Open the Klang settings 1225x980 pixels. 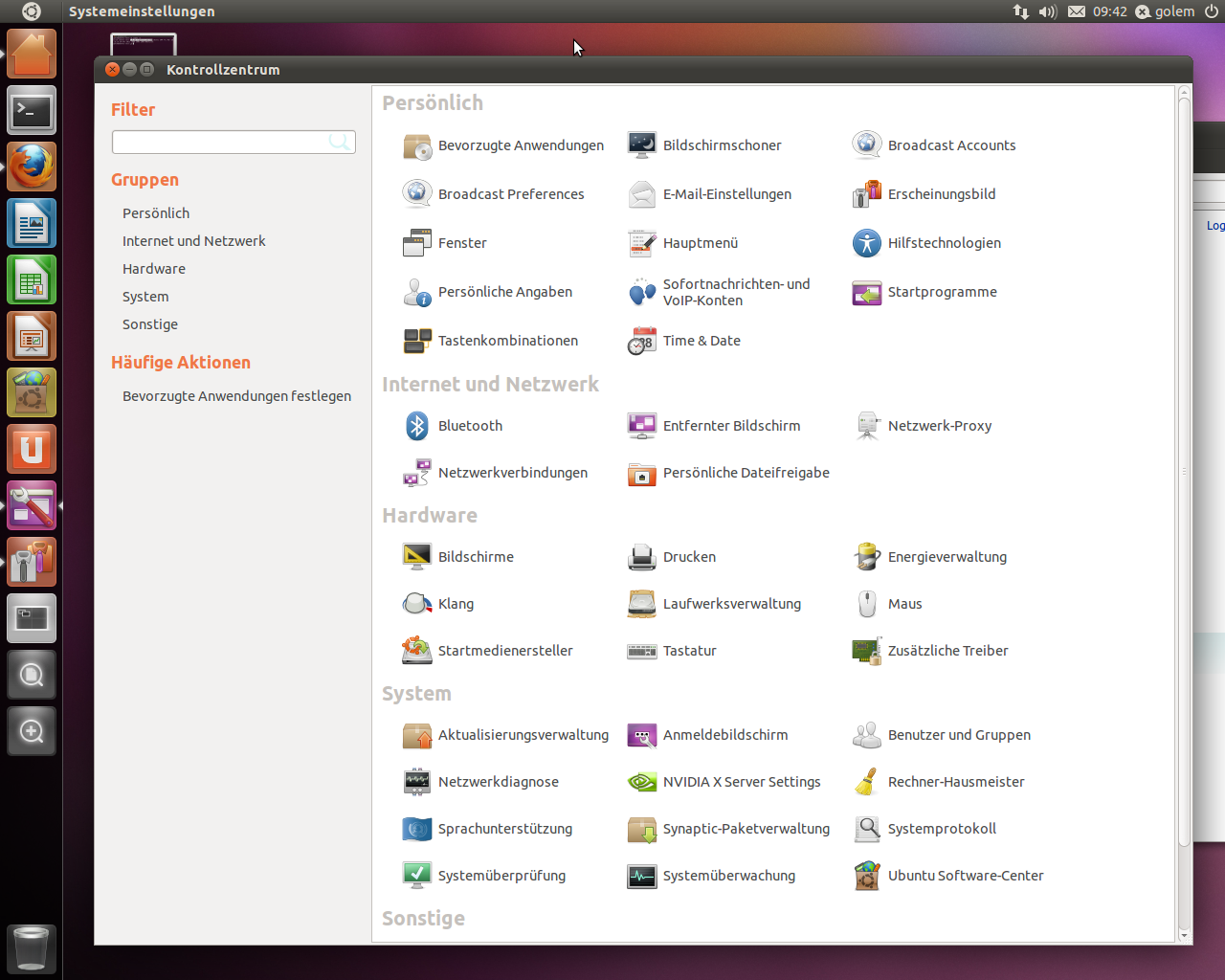pyautogui.click(x=457, y=604)
